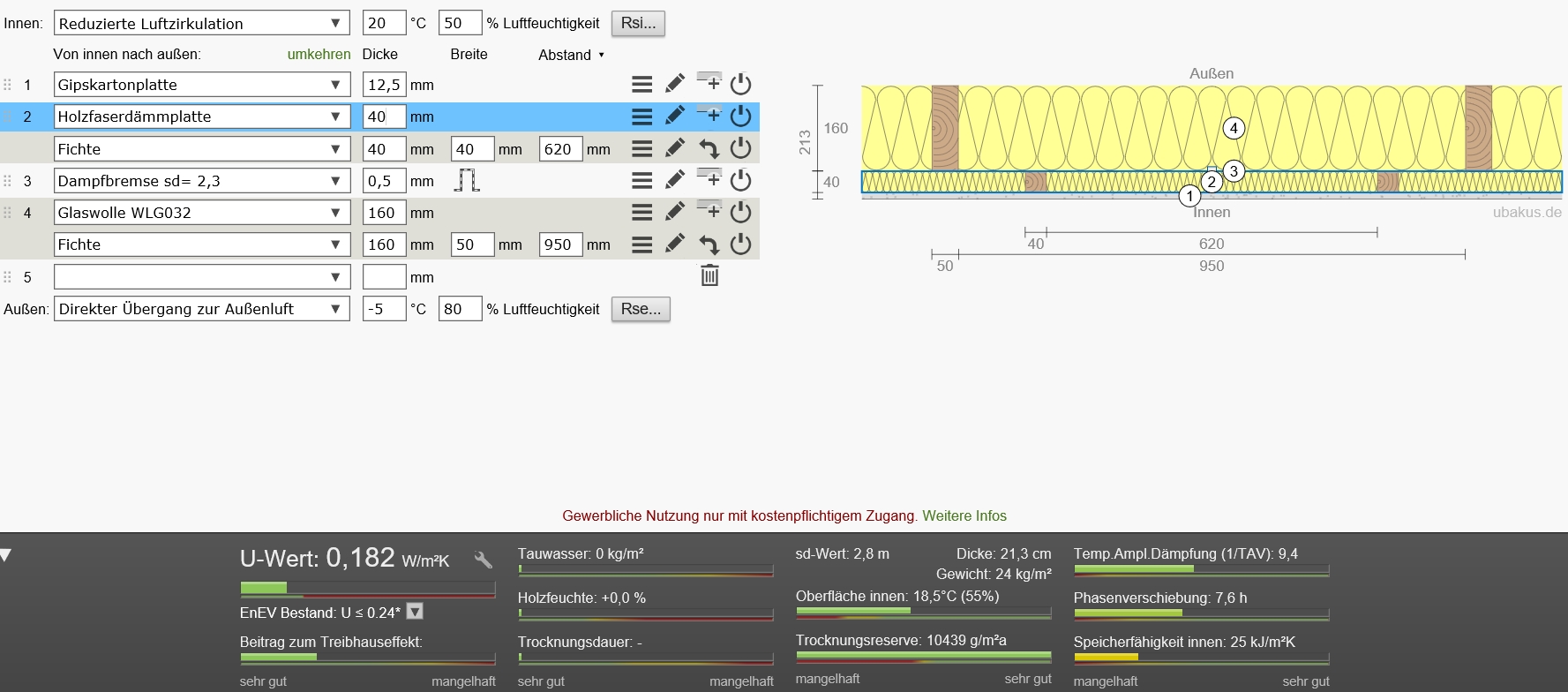Click the Rse... button
The width and height of the screenshot is (1568, 692).
[x=641, y=309]
